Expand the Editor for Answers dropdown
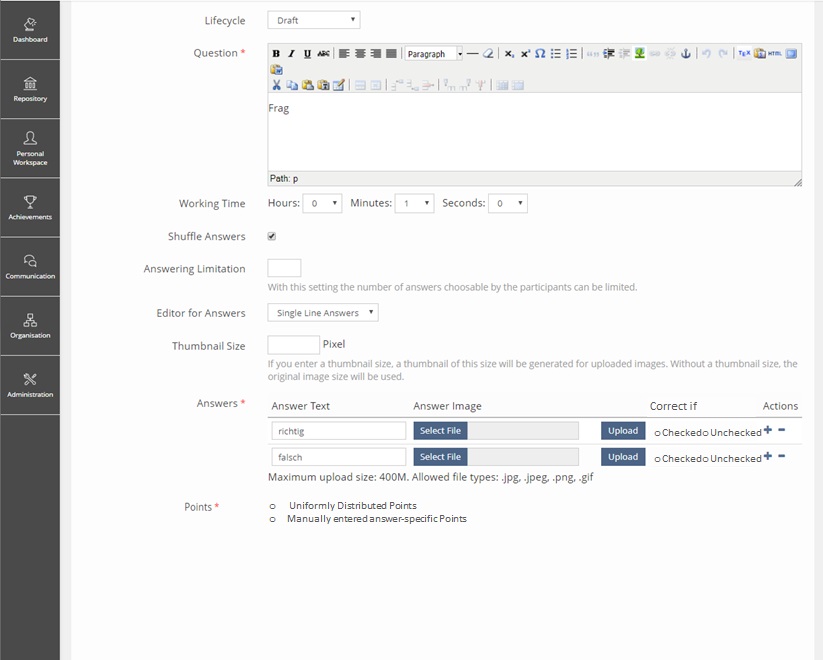The height and width of the screenshot is (660, 823). [323, 313]
